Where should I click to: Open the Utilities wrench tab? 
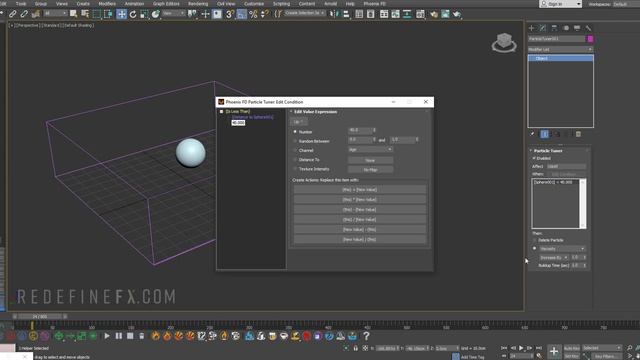pyautogui.click(x=588, y=28)
